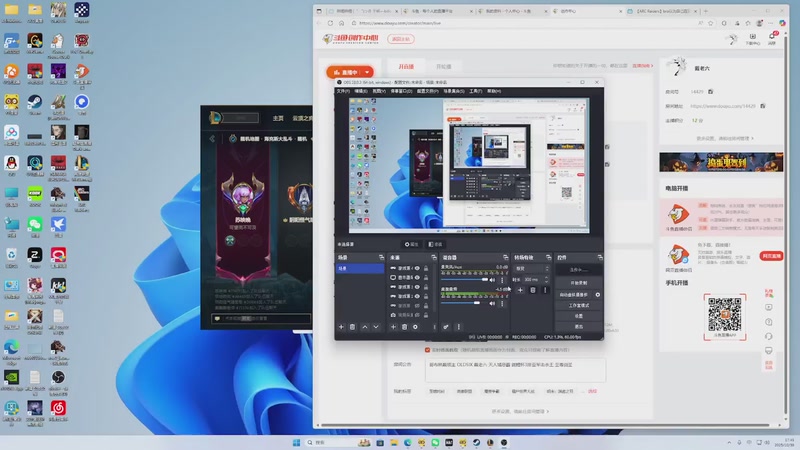The width and height of the screenshot is (800, 450).
Task: Click the room announcement text box
Action: [x=515, y=370]
